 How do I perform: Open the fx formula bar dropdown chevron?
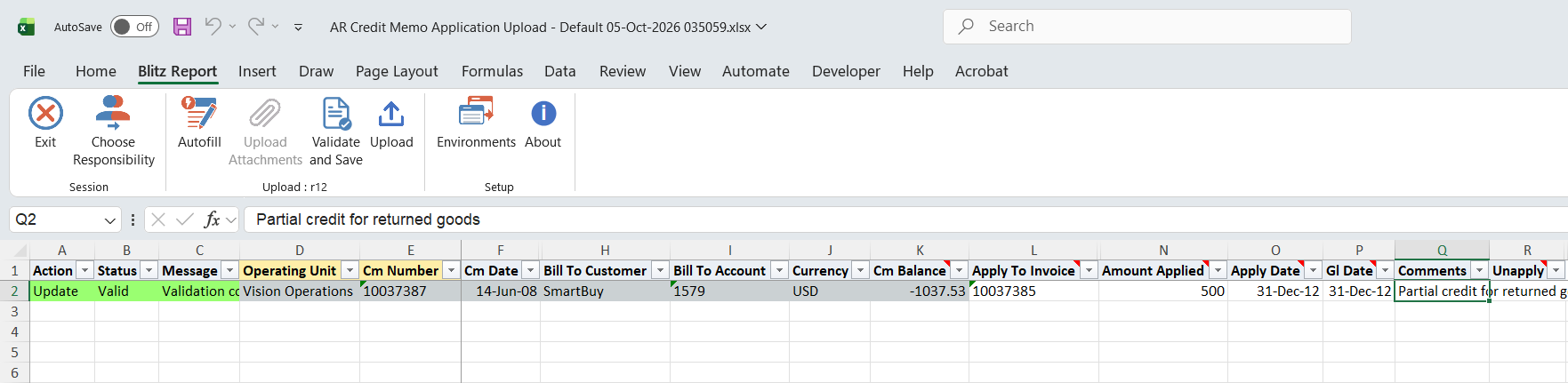[x=231, y=219]
